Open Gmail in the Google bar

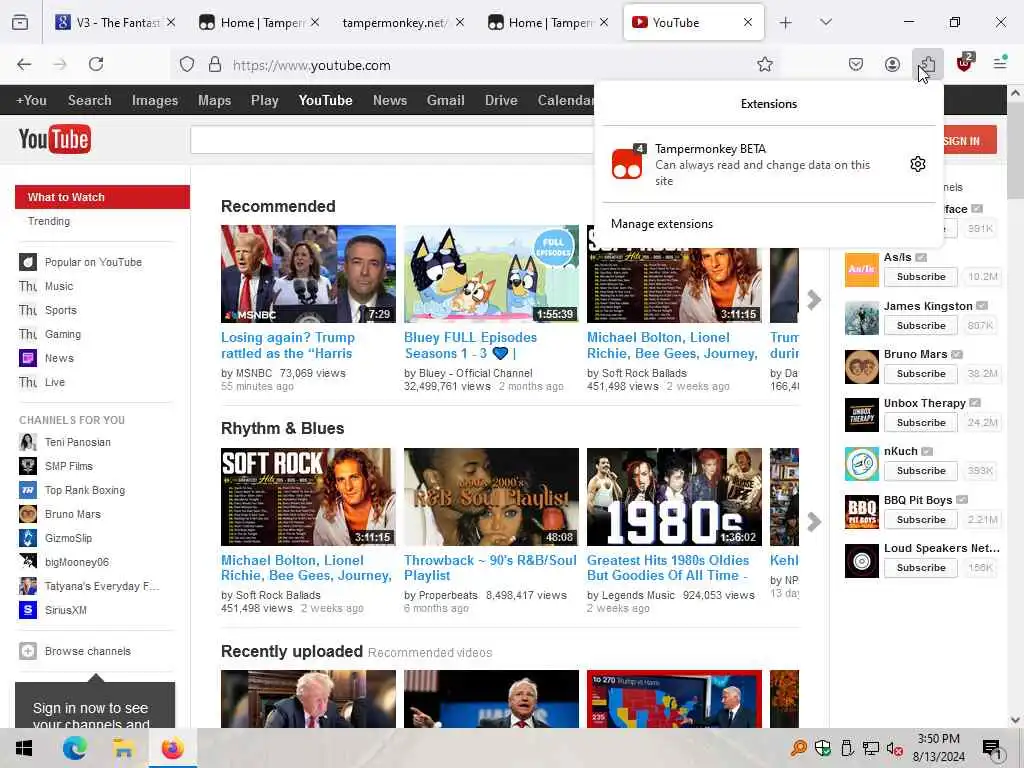coord(445,101)
